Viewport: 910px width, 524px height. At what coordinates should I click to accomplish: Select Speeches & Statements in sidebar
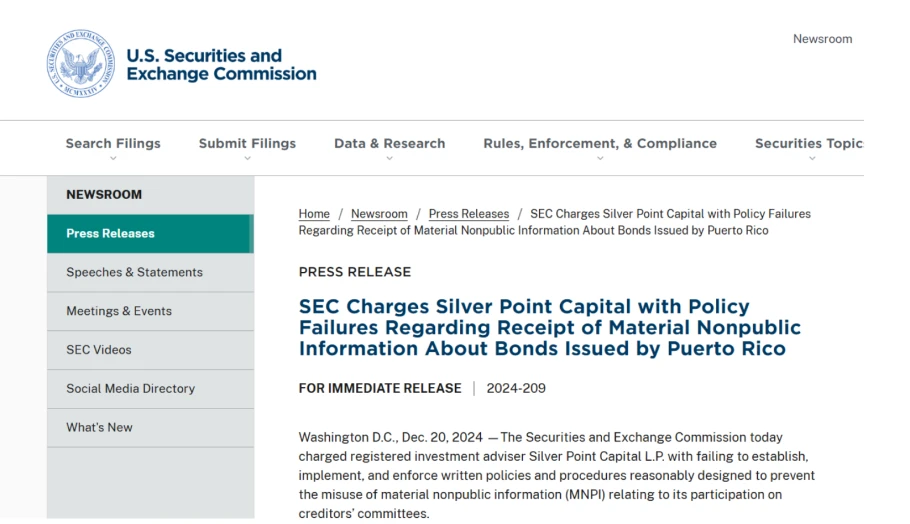coord(150,272)
